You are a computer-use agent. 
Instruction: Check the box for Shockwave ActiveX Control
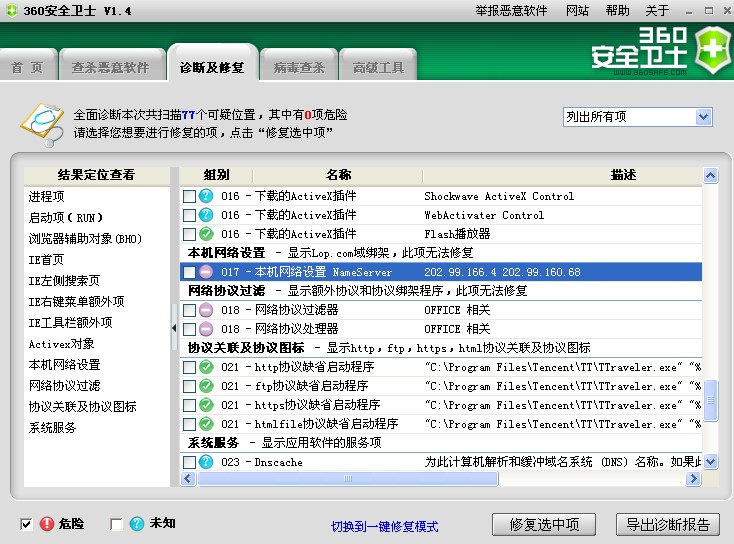[189, 196]
